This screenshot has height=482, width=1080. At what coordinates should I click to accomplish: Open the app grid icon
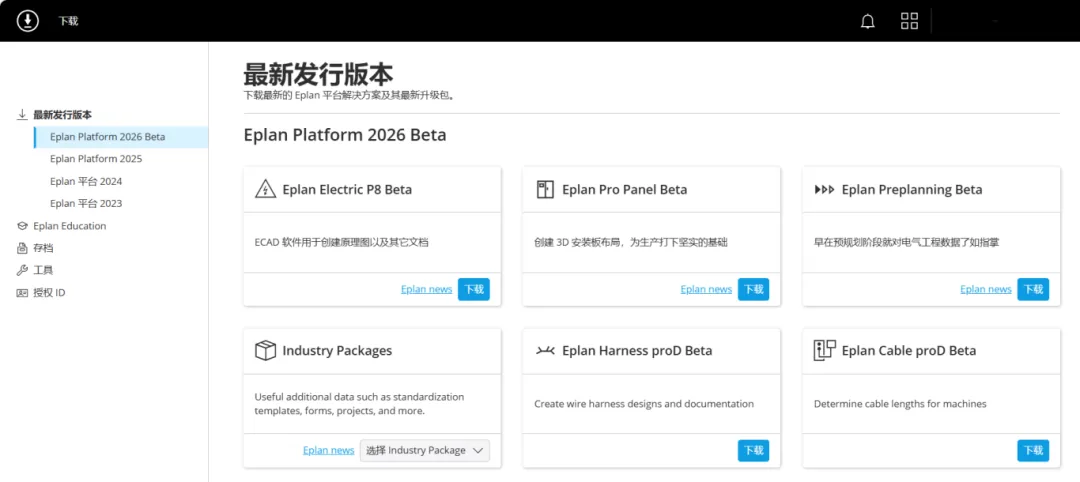pyautogui.click(x=909, y=21)
